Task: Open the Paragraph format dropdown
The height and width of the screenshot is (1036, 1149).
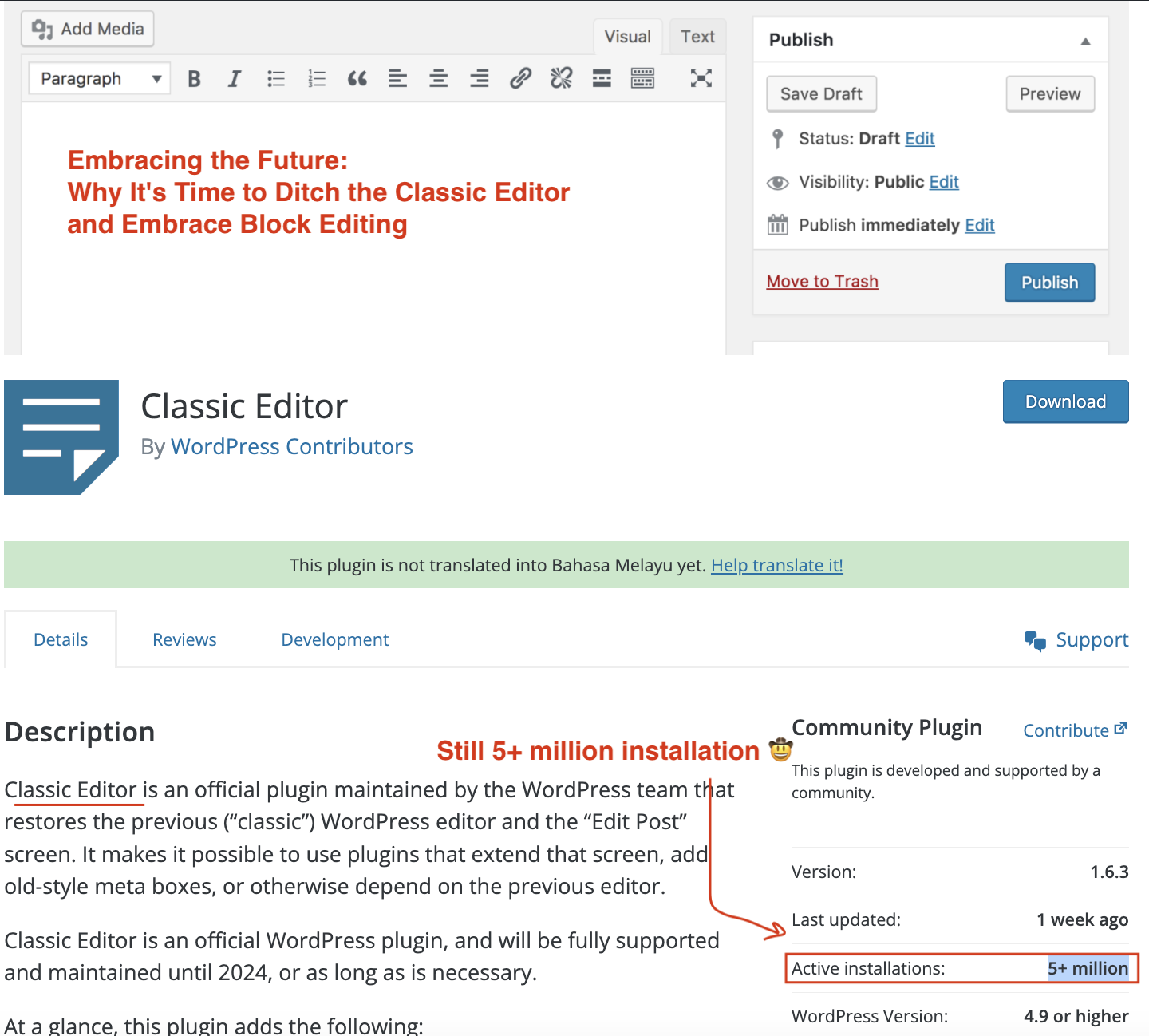Action: pos(100,78)
